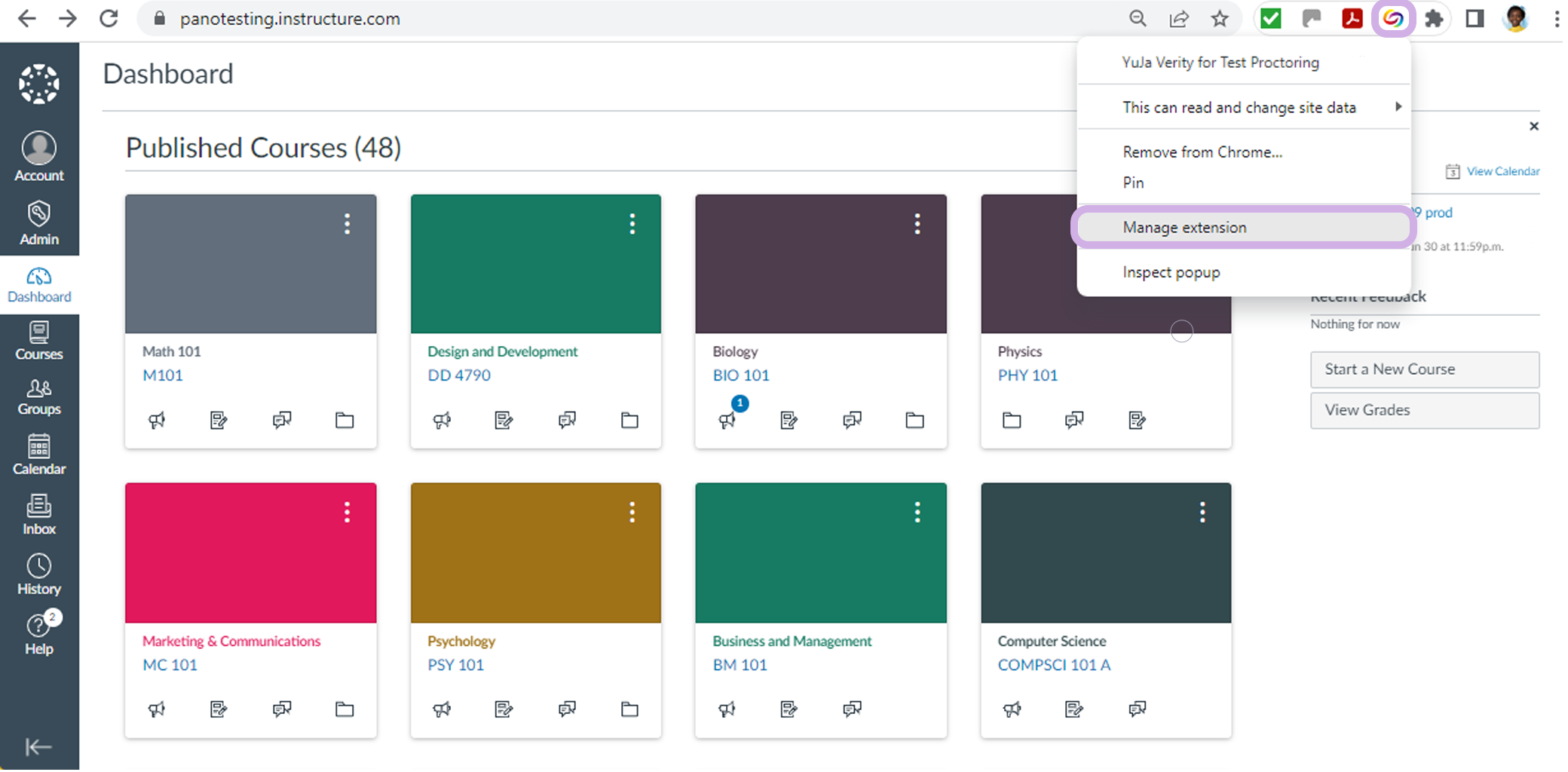Open Biology card options menu
The image size is (1568, 772).
point(917,224)
